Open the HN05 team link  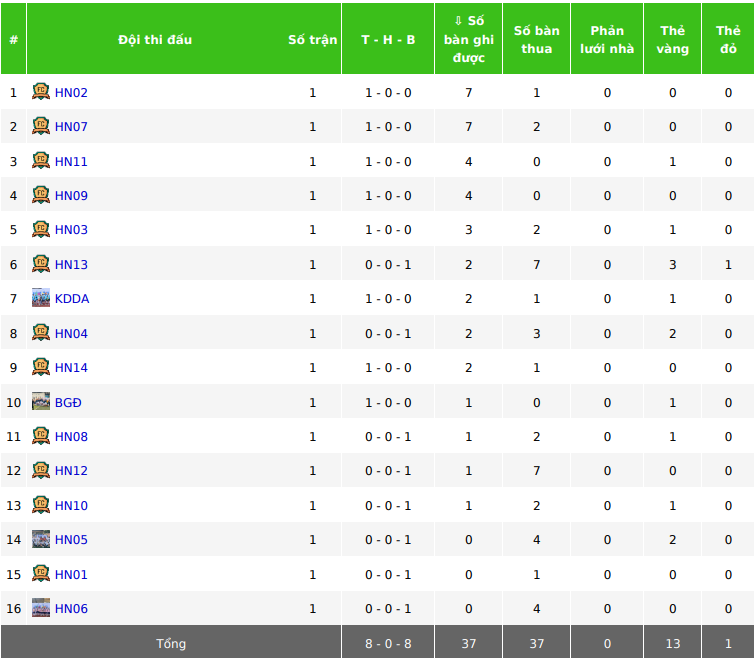[x=71, y=540]
